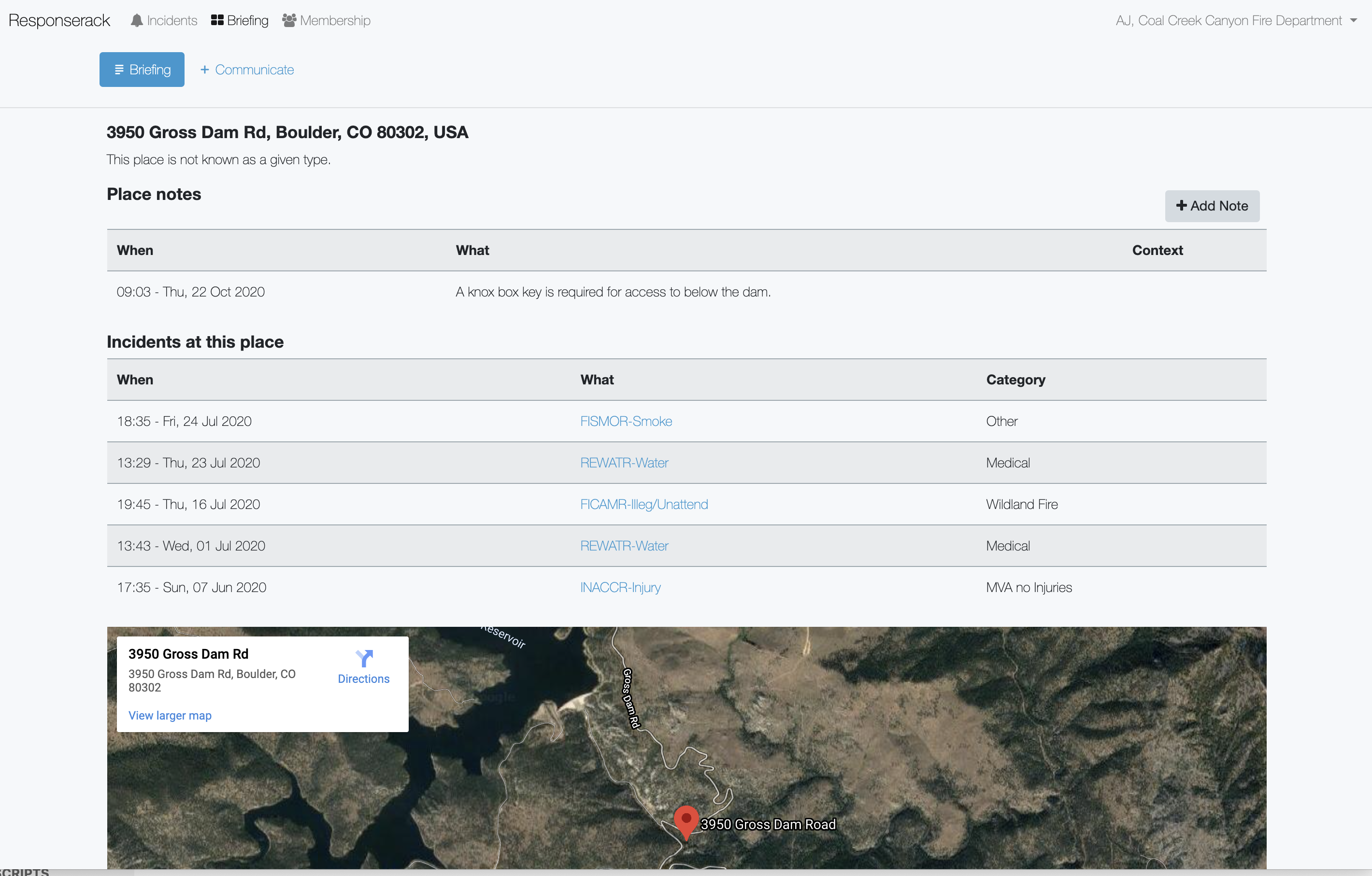
Task: Click the Briefing grid icon in the navigation
Action: 216,20
